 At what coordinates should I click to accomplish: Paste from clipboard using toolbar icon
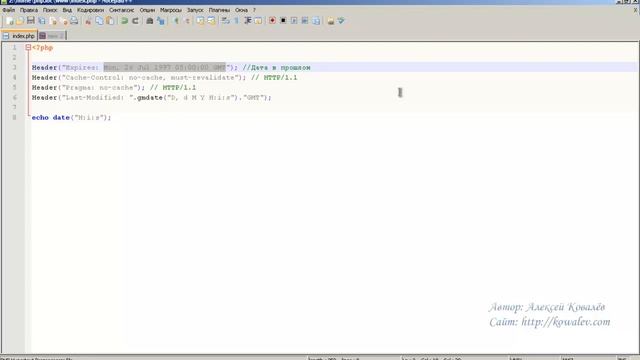click(x=110, y=21)
